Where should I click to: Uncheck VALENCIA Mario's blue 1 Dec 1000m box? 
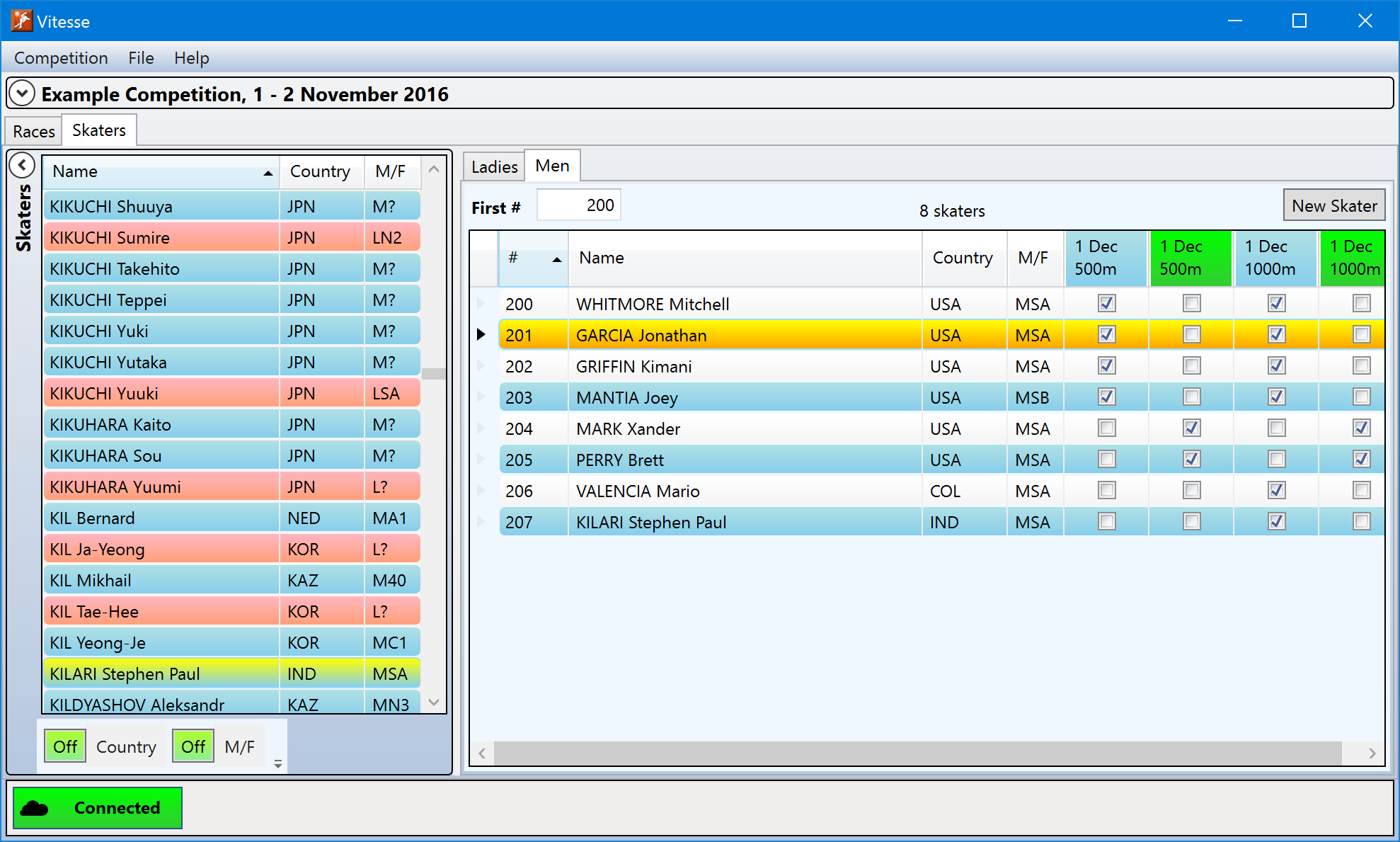[x=1276, y=490]
